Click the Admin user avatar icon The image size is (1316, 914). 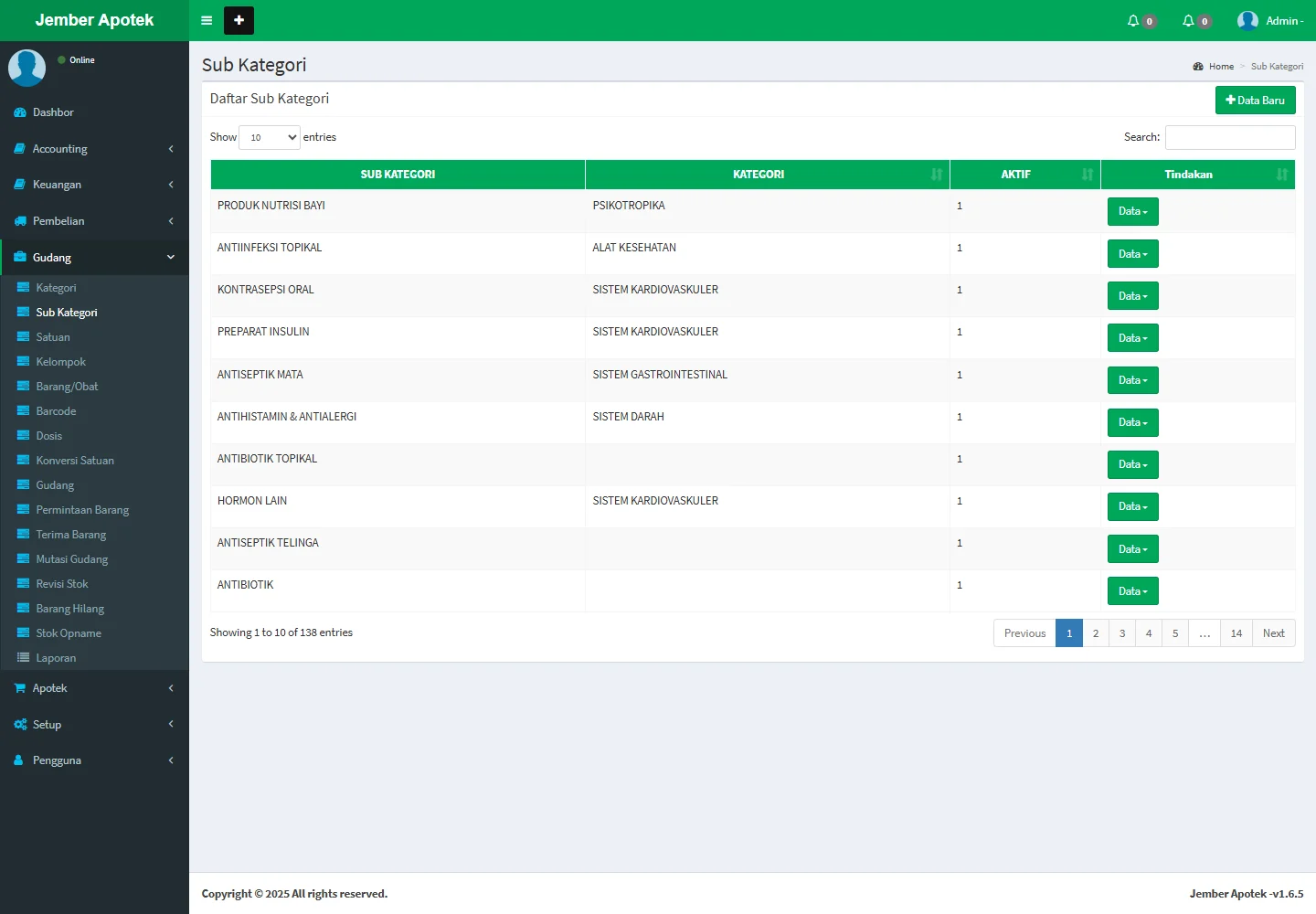[x=1247, y=20]
